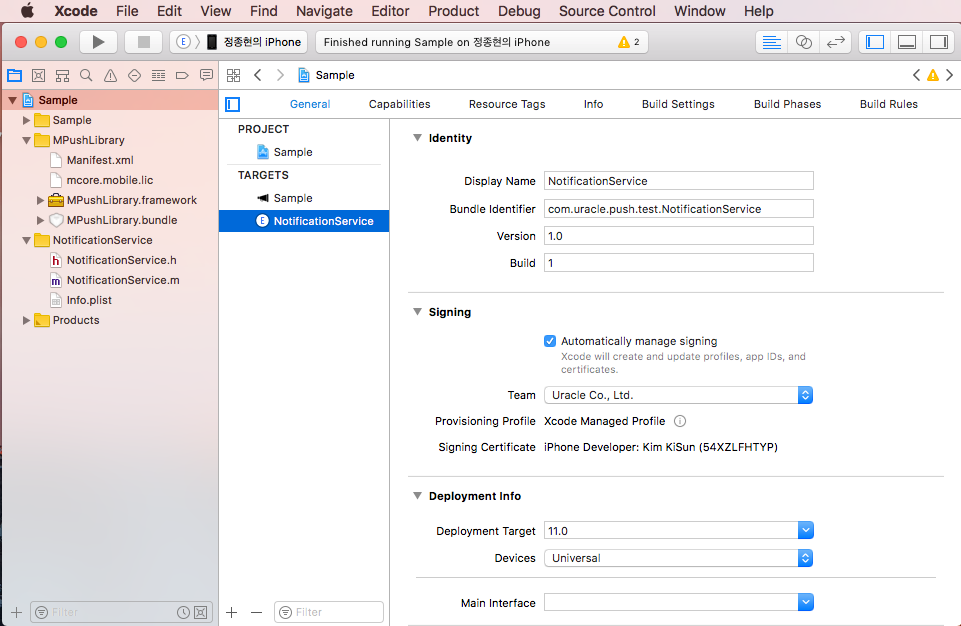Open NotificationService.m file
961x626 pixels.
(123, 280)
